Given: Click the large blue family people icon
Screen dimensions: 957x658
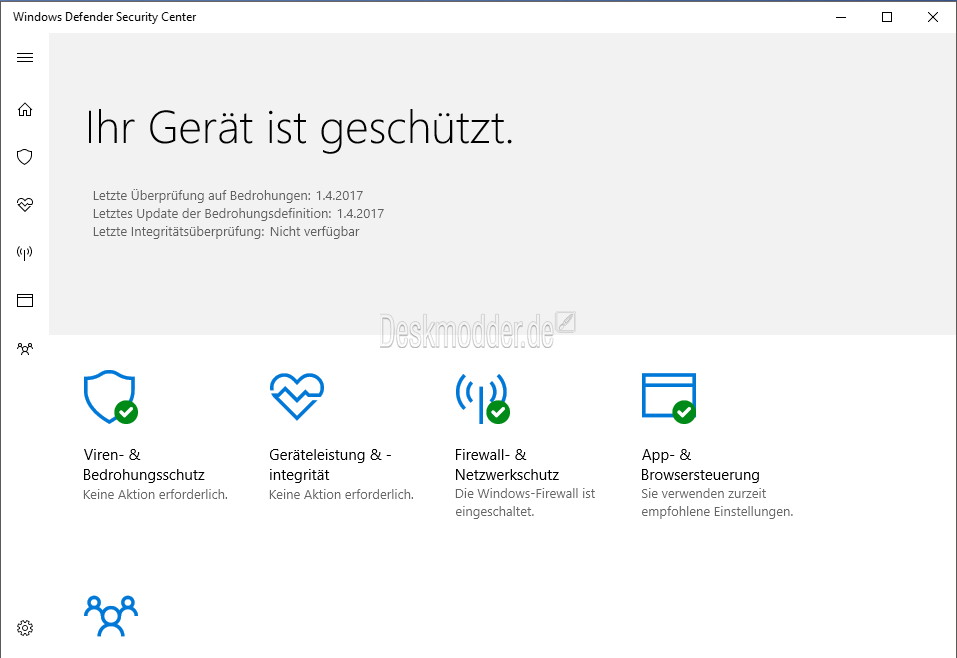Looking at the screenshot, I should point(110,616).
